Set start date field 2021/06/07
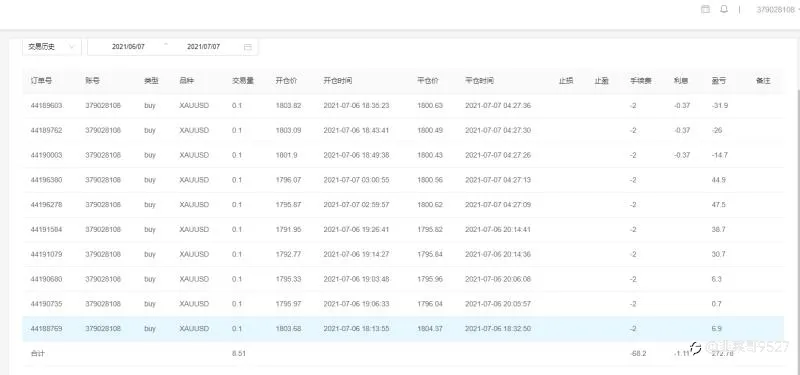The height and width of the screenshot is (375, 800). (x=128, y=46)
